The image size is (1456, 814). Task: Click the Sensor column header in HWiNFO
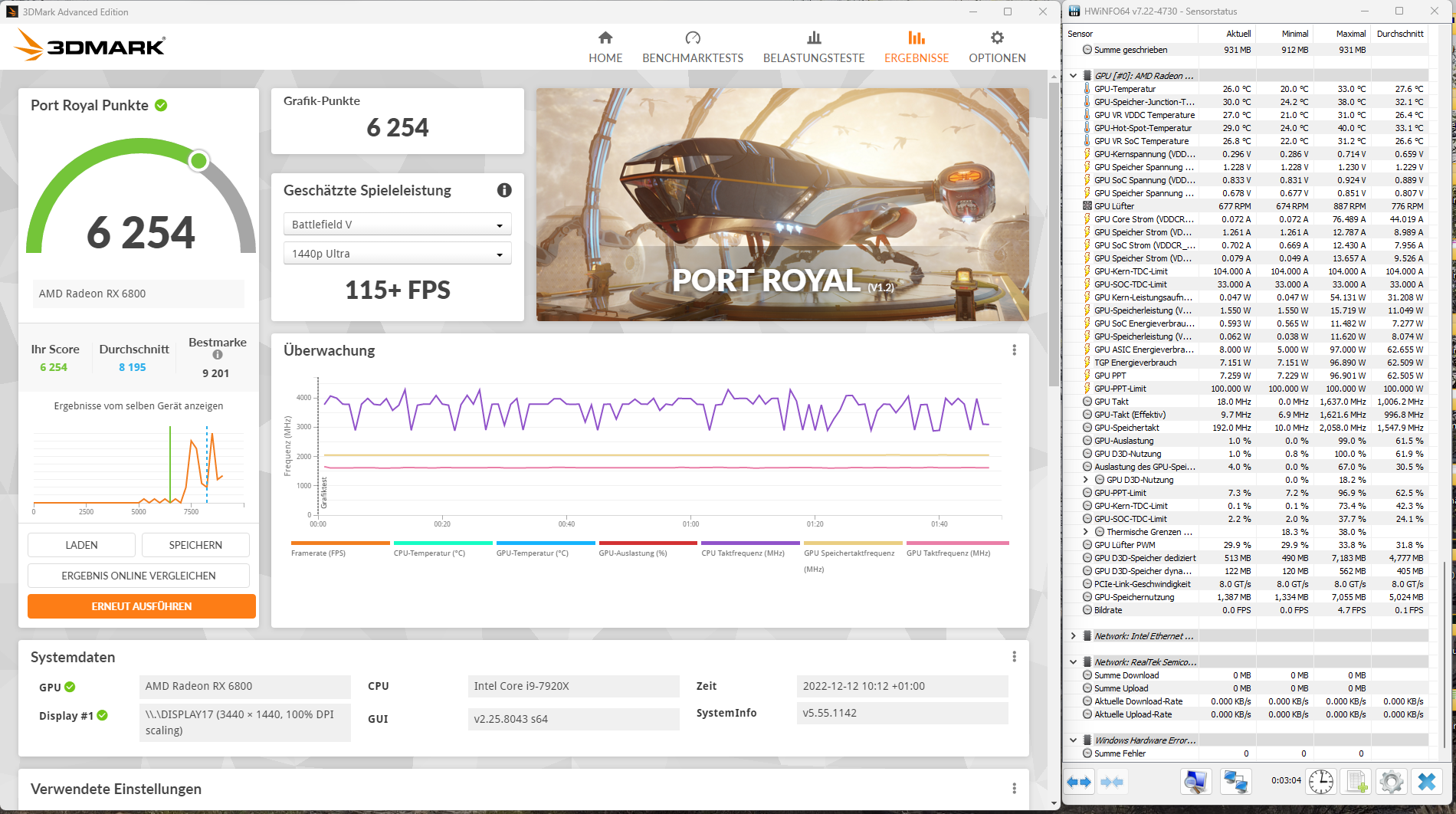[1130, 34]
